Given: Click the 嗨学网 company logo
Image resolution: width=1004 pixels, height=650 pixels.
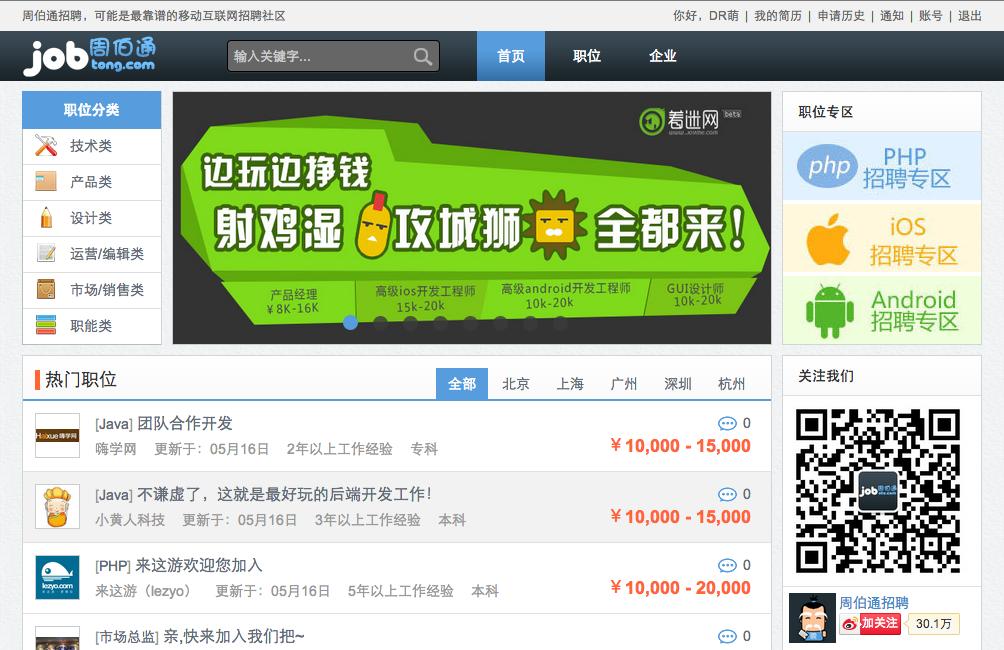Looking at the screenshot, I should coord(58,435).
